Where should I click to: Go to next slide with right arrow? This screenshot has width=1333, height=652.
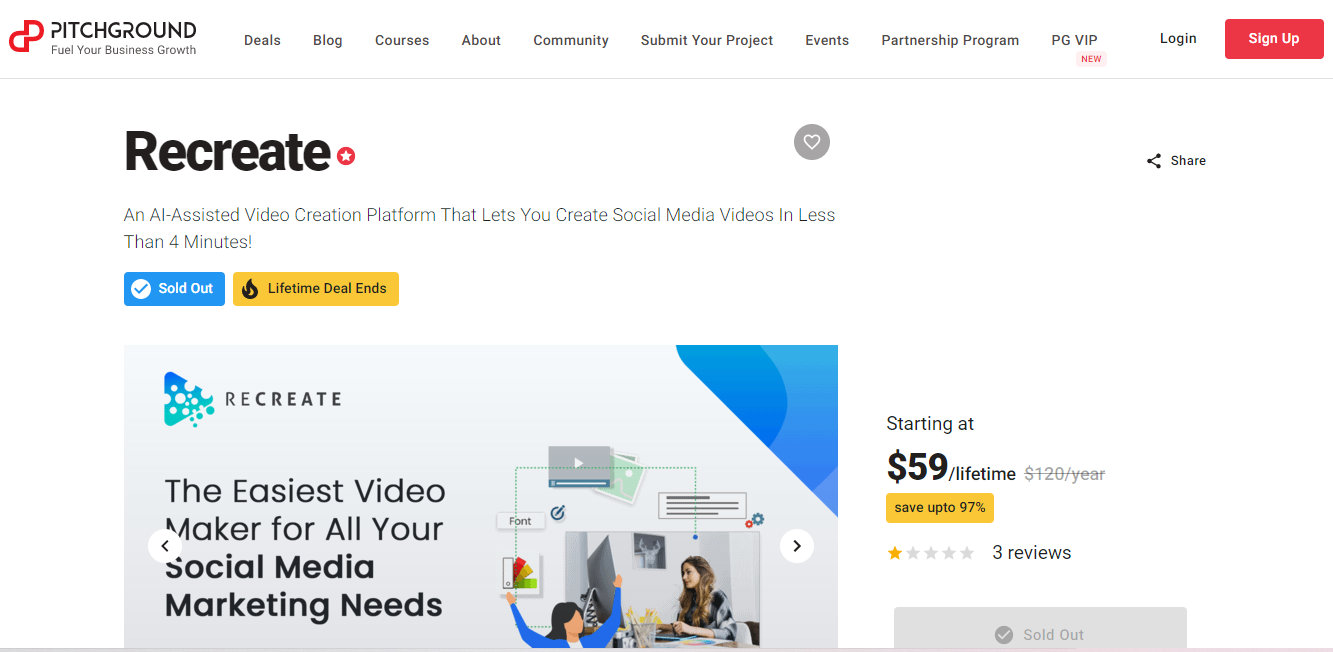[797, 546]
